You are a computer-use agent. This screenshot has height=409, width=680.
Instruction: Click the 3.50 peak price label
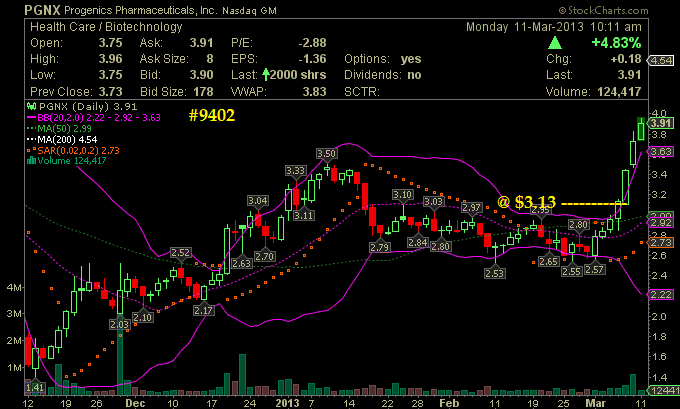[326, 153]
